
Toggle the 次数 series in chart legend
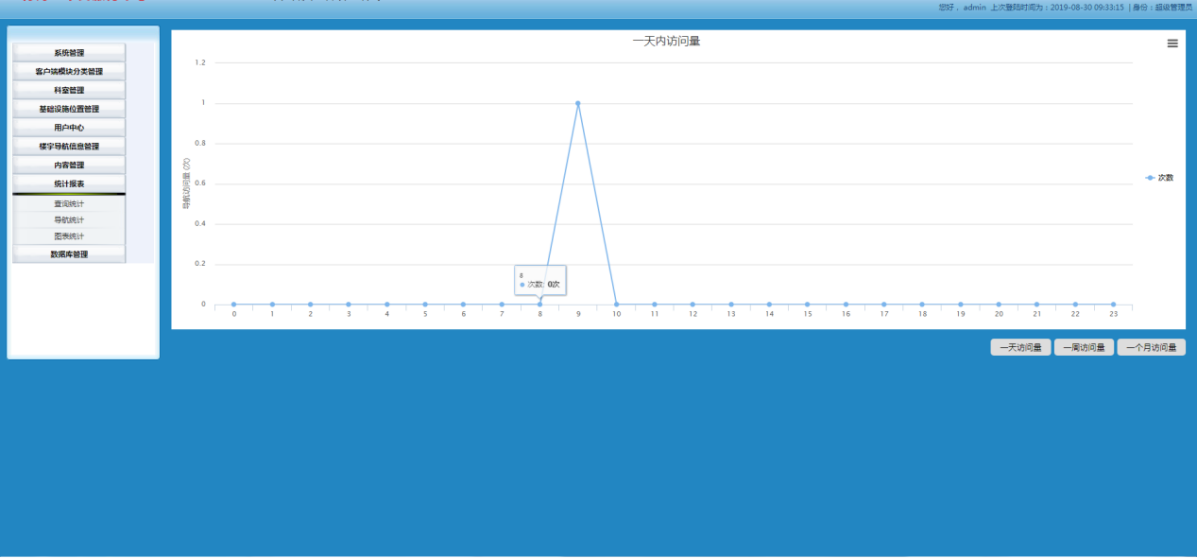click(1159, 177)
